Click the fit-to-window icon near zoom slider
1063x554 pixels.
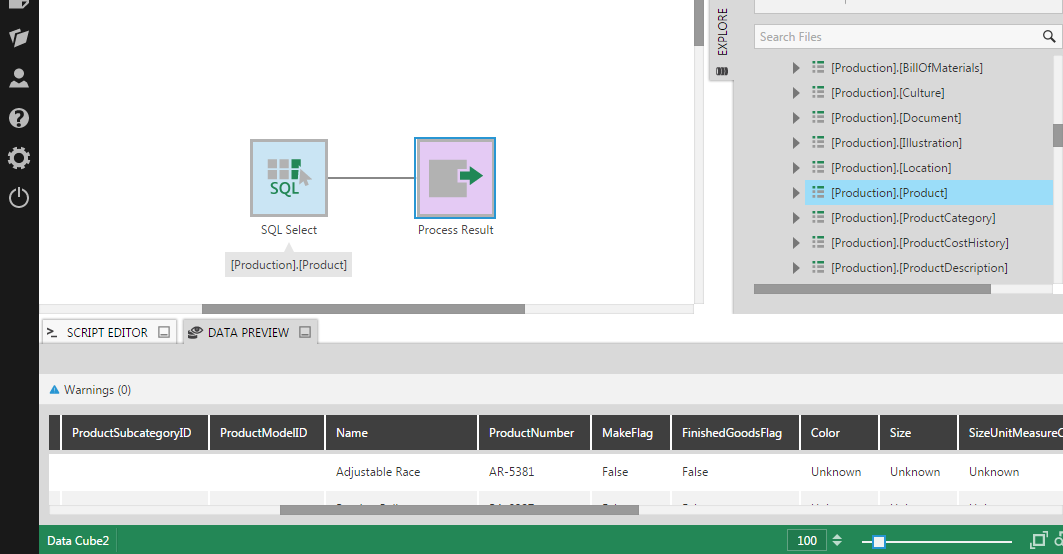coord(1039,540)
